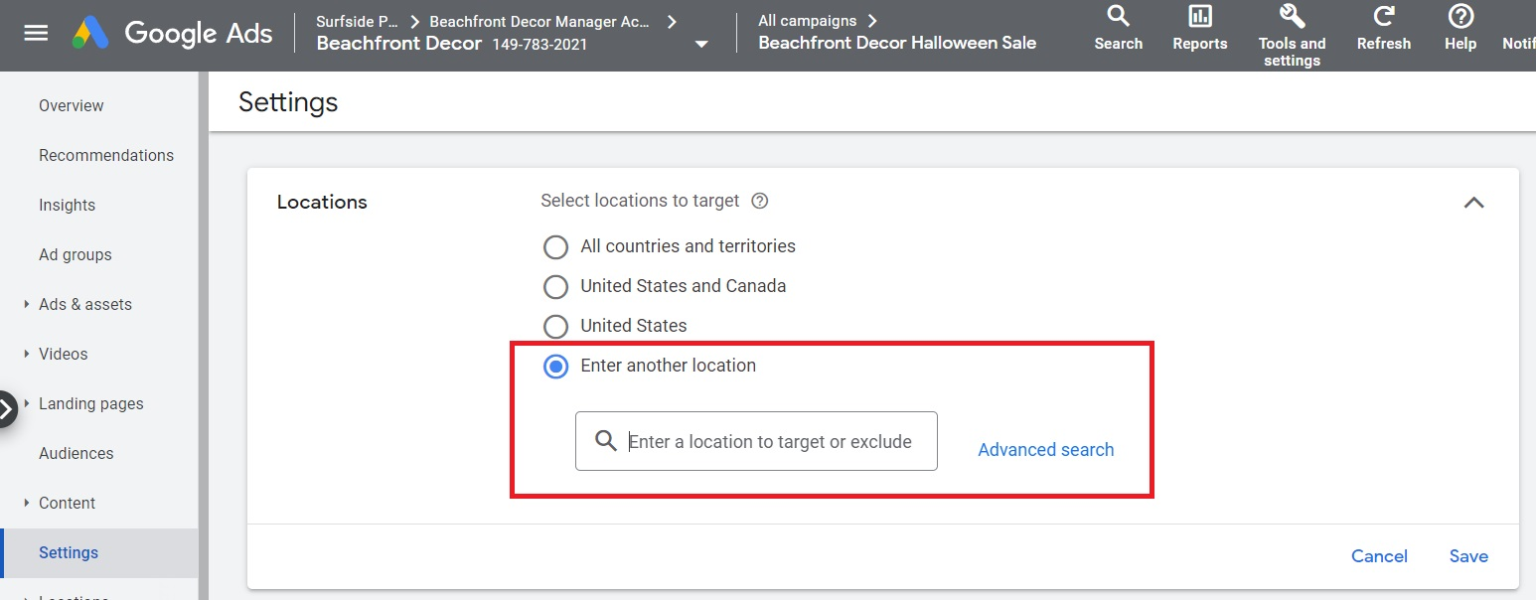Switch to the Audiences section

pyautogui.click(x=76, y=453)
